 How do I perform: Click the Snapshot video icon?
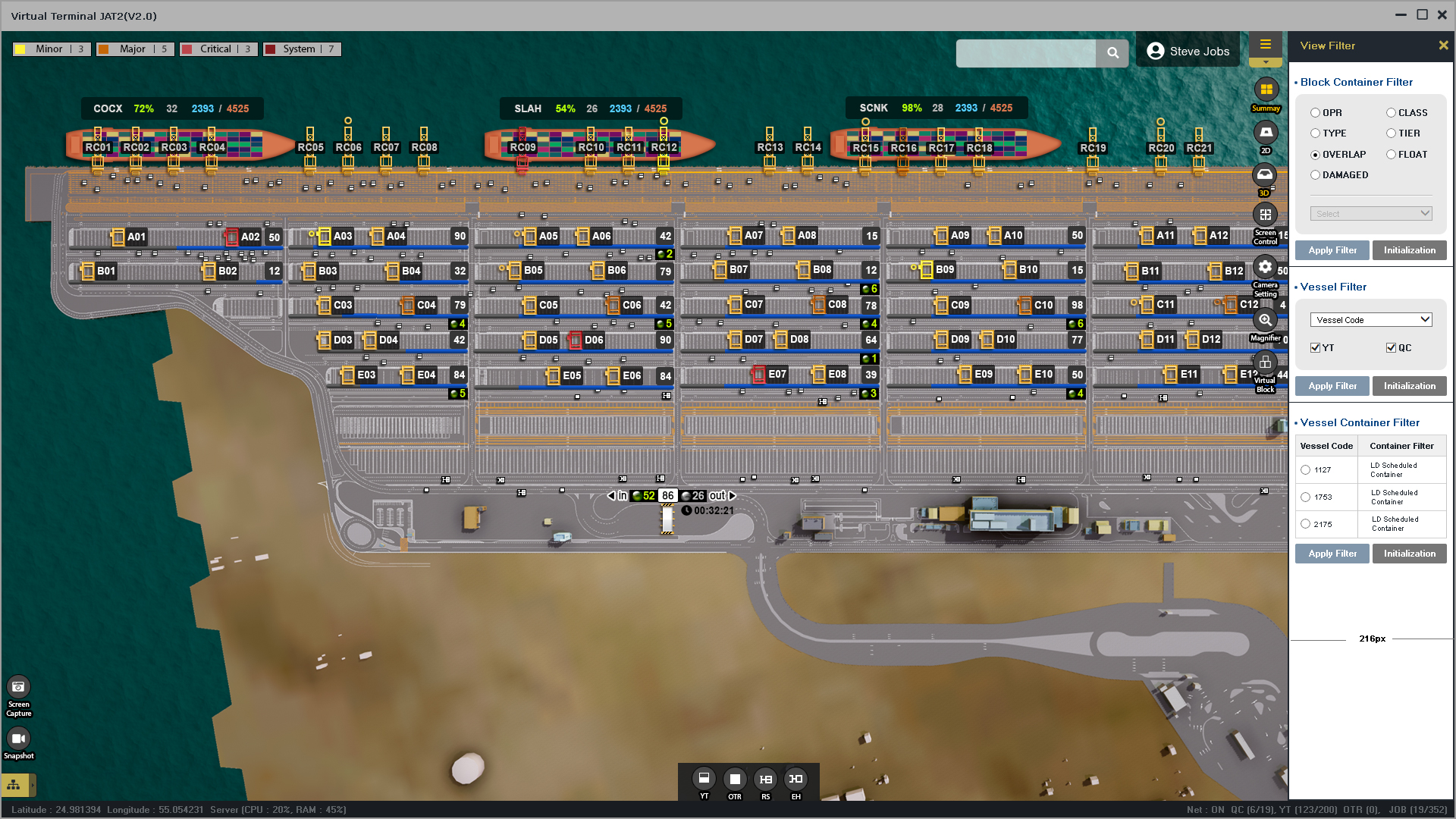[x=18, y=739]
